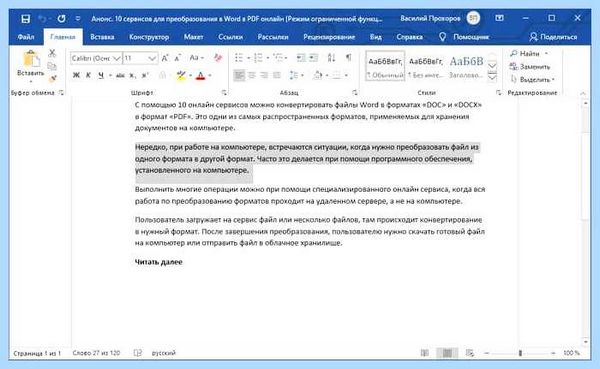The image size is (600, 369).
Task: Zoom out with the minus button
Action: [x=487, y=353]
